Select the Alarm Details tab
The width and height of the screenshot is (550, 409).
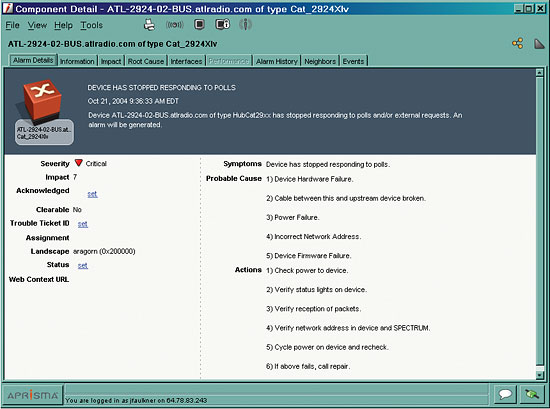pos(33,60)
